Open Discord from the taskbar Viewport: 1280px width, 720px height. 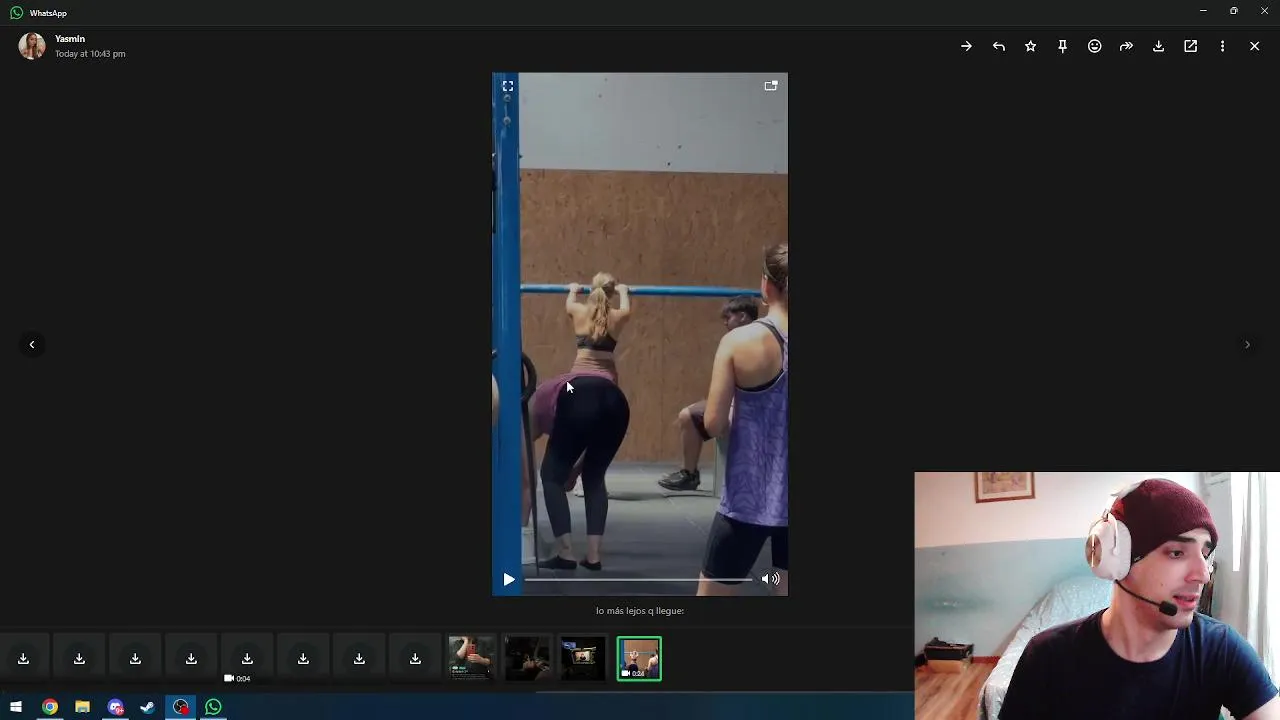(x=115, y=707)
